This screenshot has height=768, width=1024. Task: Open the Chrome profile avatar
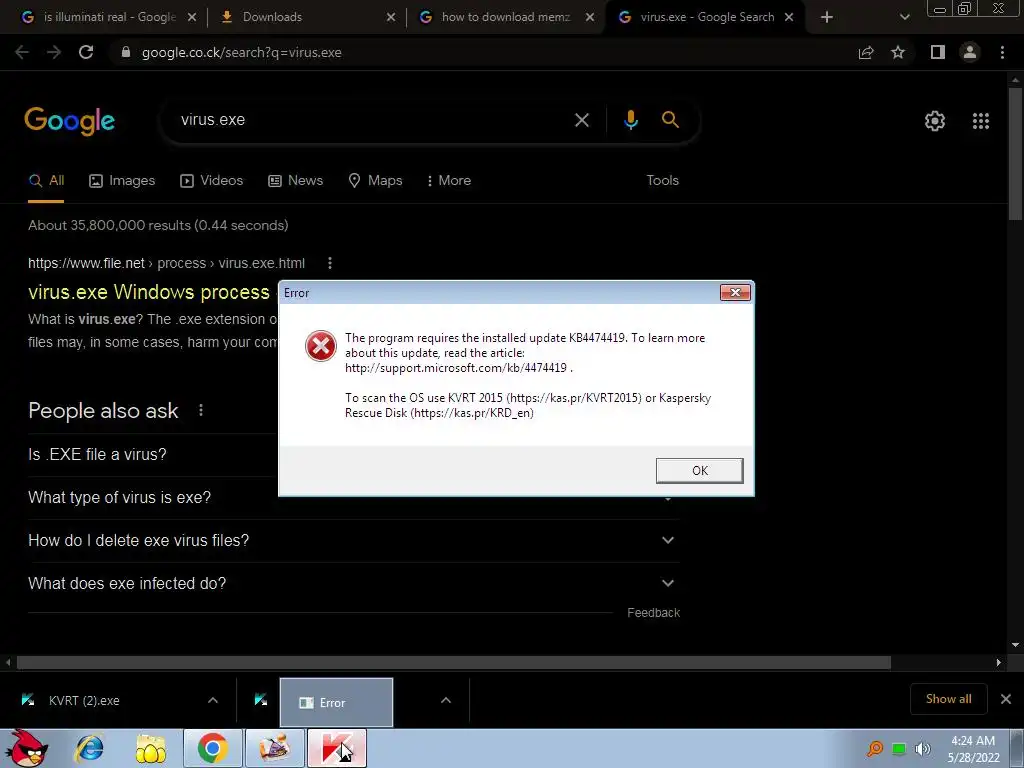(970, 52)
